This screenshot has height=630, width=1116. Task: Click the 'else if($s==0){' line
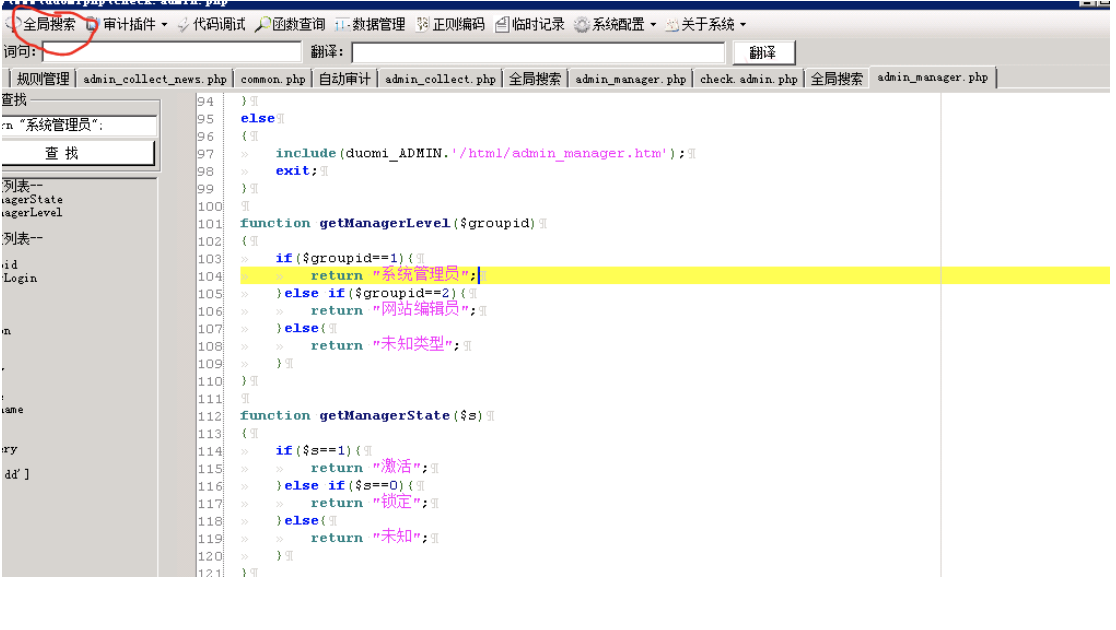[x=349, y=485]
